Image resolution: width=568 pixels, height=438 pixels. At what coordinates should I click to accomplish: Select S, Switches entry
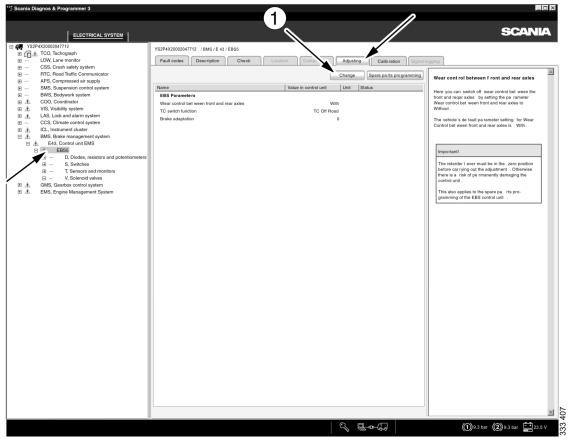pyautogui.click(x=76, y=164)
